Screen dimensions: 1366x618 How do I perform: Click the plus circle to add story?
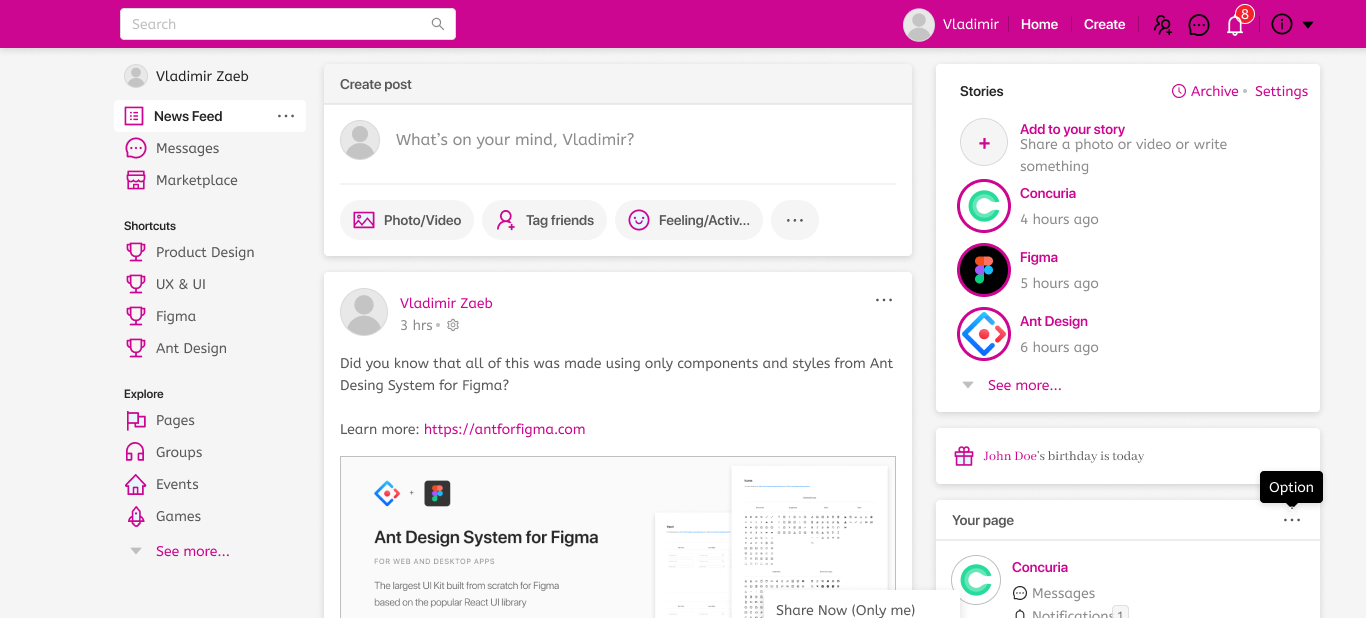(x=984, y=143)
